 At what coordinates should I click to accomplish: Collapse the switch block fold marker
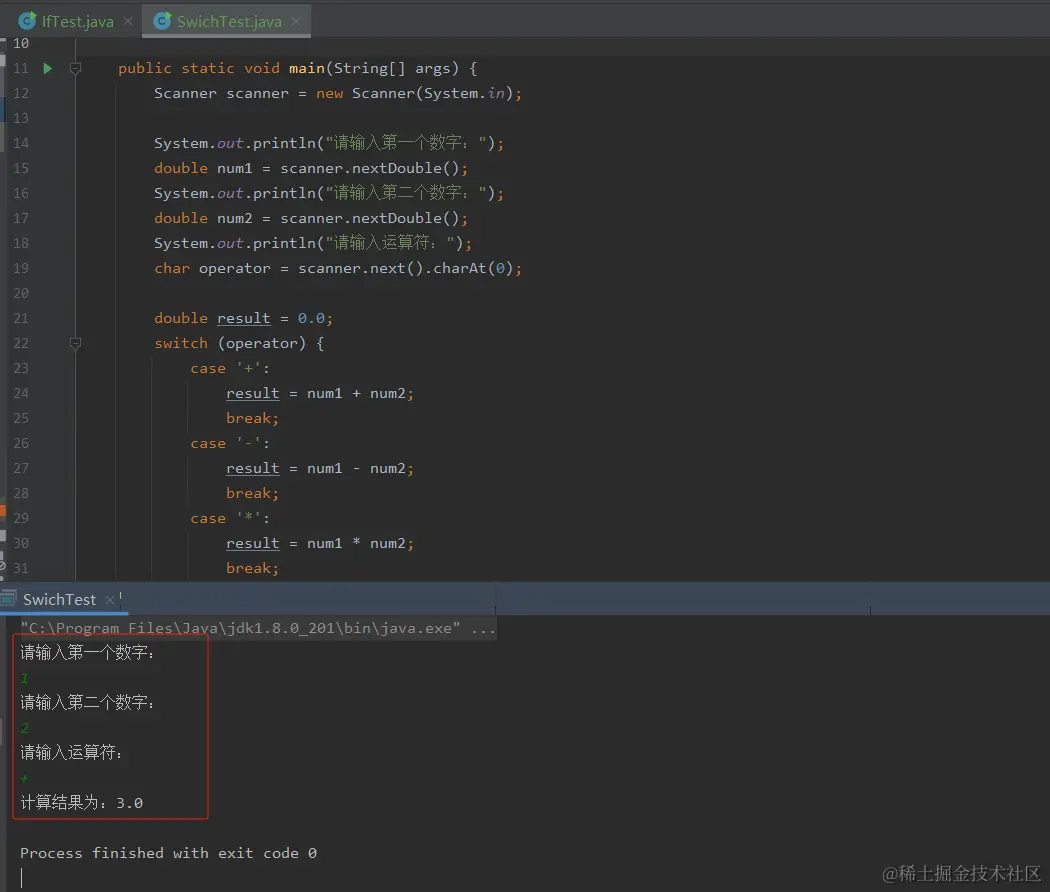pyautogui.click(x=76, y=344)
